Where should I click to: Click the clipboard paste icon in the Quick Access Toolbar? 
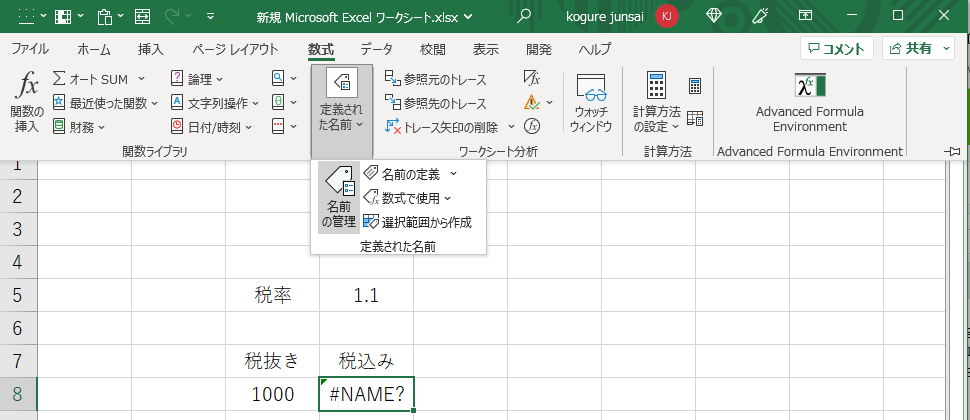(105, 16)
